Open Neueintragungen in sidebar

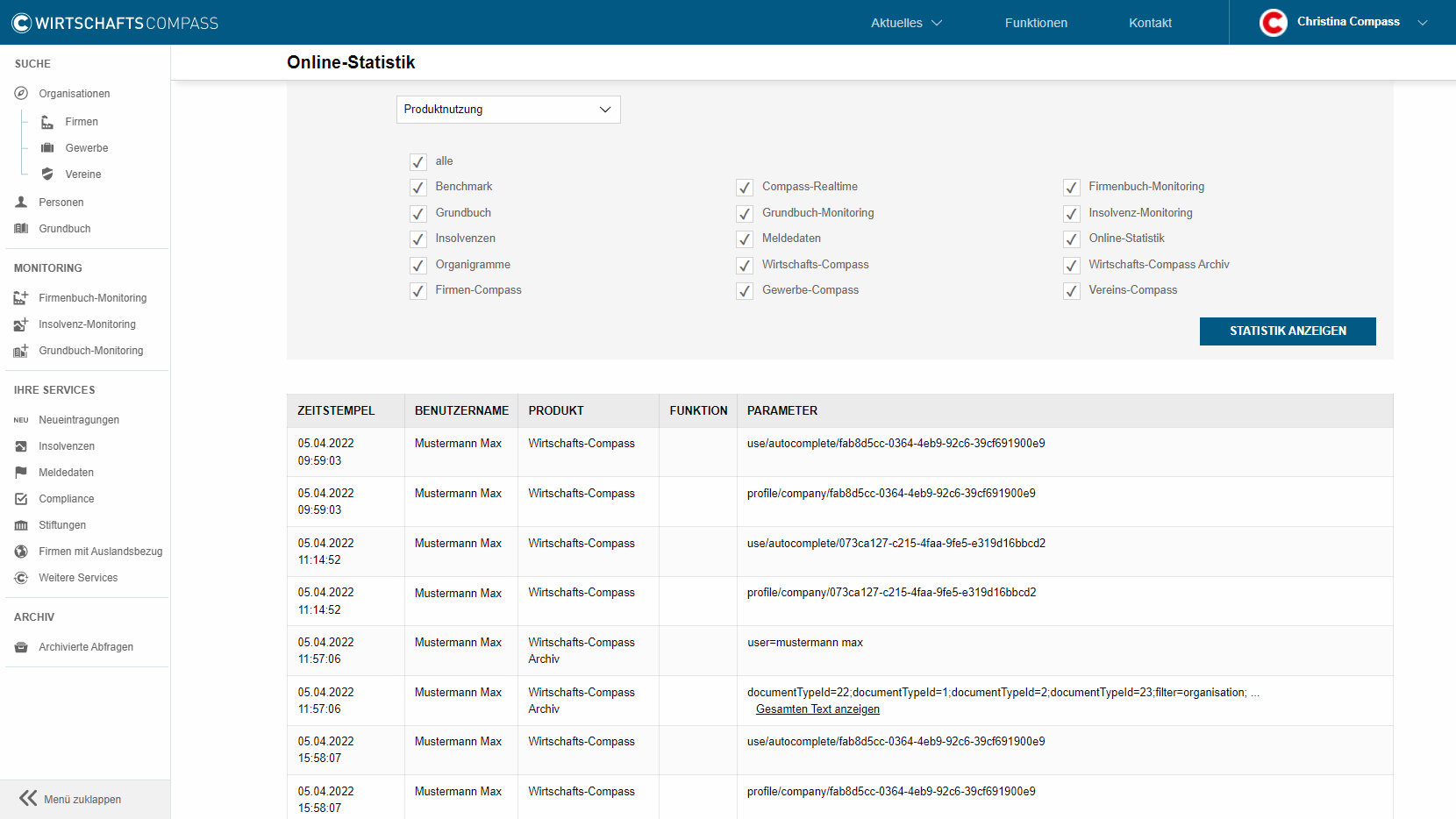click(x=79, y=420)
